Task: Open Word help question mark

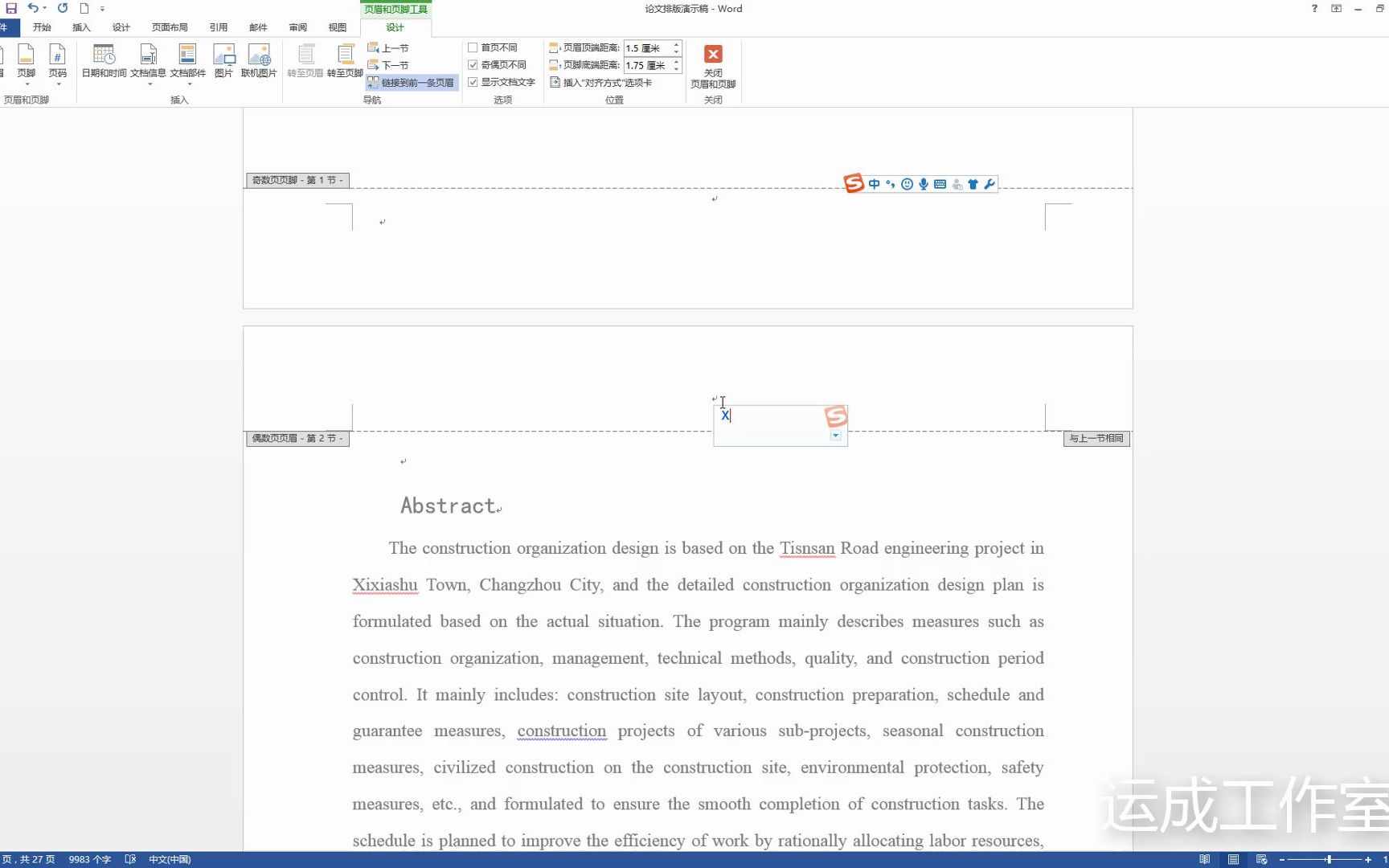Action: tap(1314, 8)
